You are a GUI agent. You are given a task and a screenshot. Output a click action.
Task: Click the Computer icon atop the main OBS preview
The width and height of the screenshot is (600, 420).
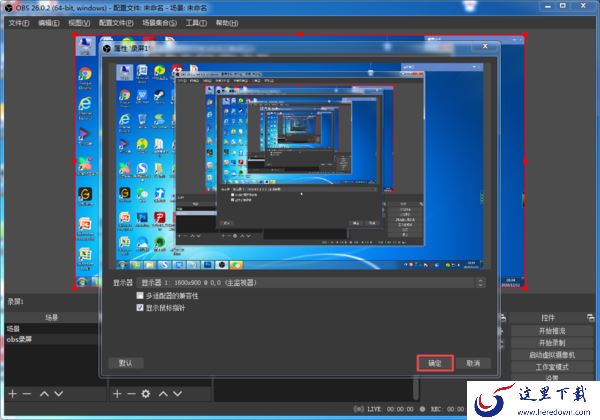pos(85,44)
